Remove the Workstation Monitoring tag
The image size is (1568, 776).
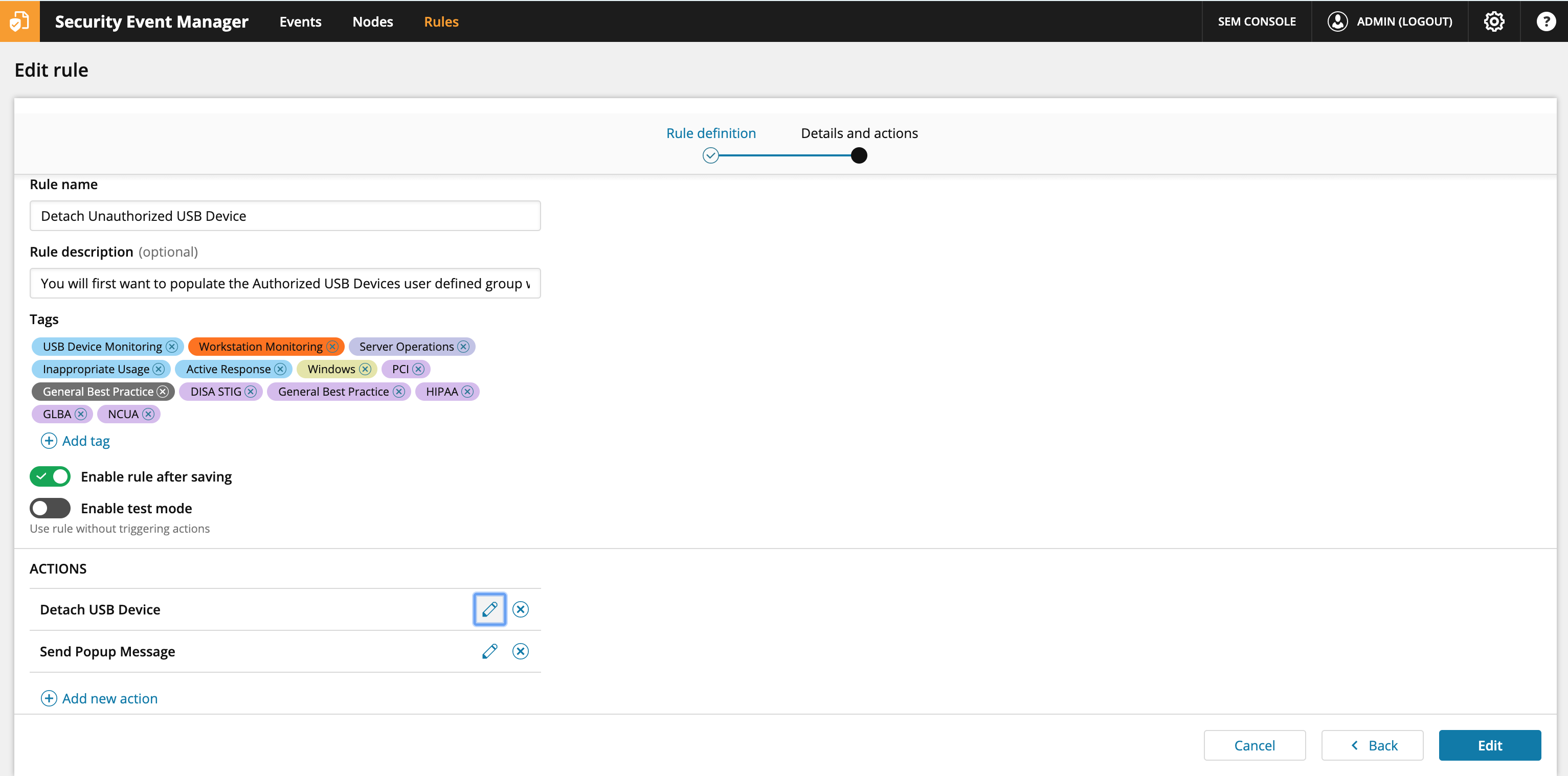tap(332, 346)
